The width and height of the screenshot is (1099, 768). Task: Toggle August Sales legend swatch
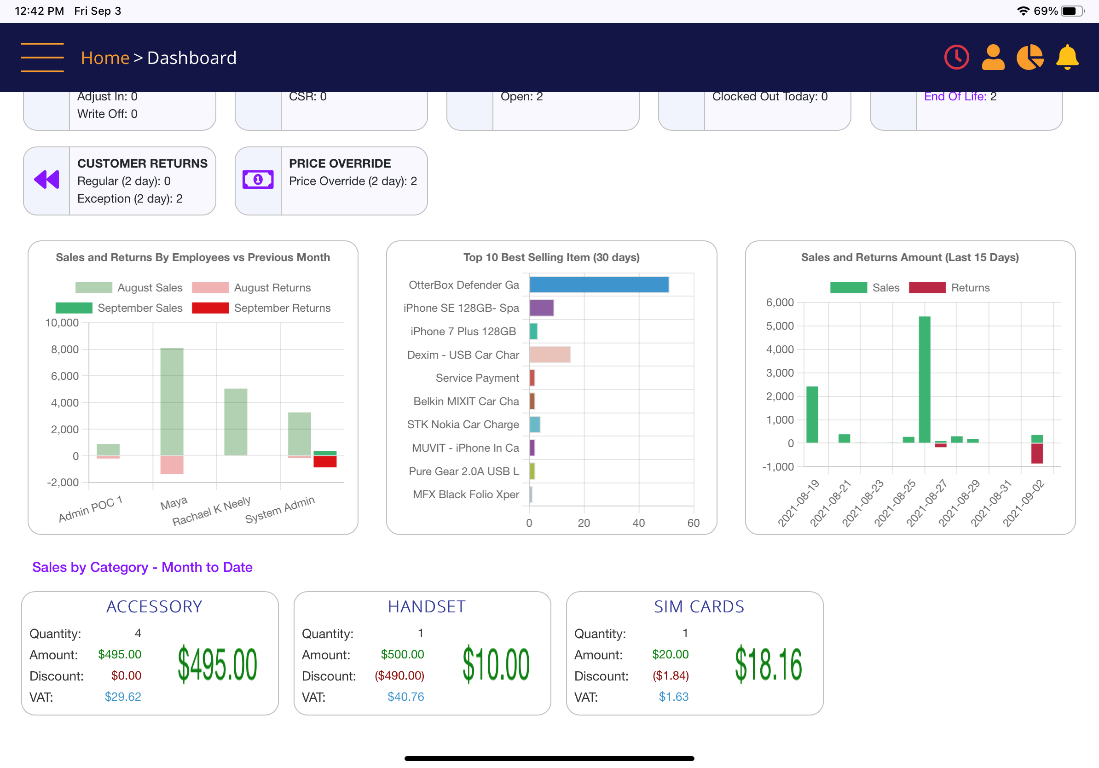coord(93,287)
